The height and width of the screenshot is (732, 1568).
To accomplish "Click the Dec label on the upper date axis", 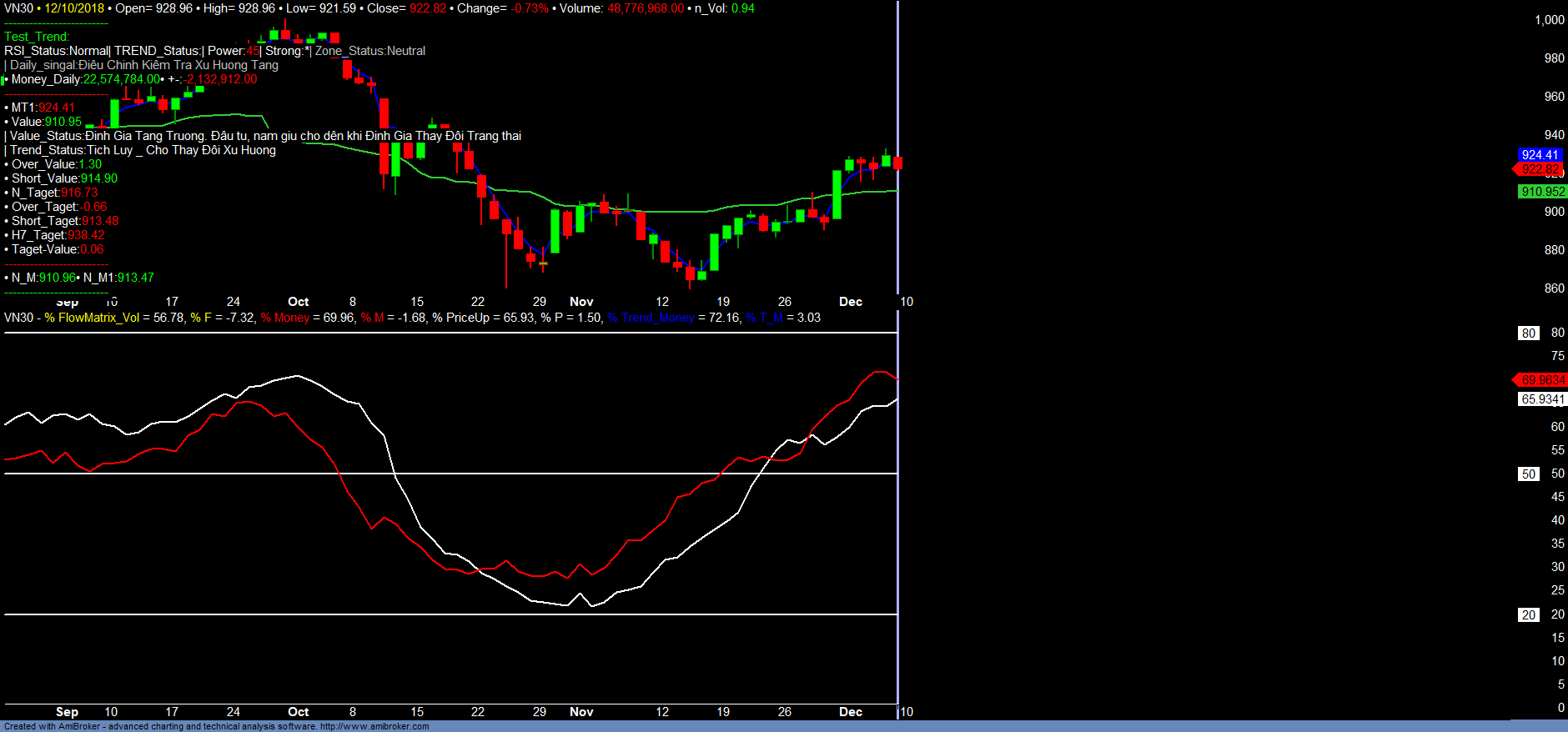I will coord(850,302).
